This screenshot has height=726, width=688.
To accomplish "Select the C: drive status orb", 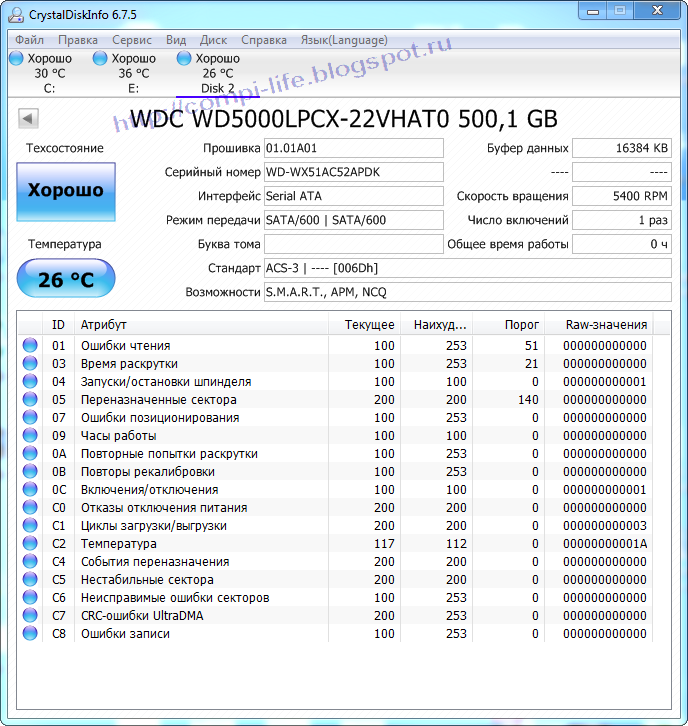I will point(16,58).
